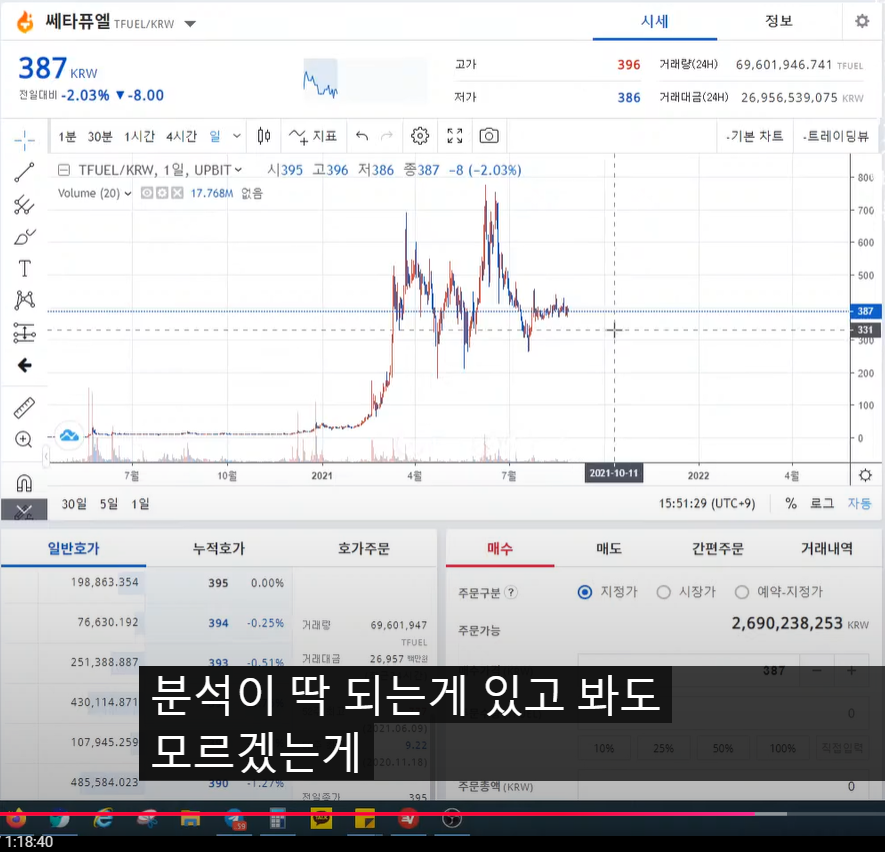Open Volume indicator settings
The height and width of the screenshot is (852, 885).
pyautogui.click(x=162, y=193)
